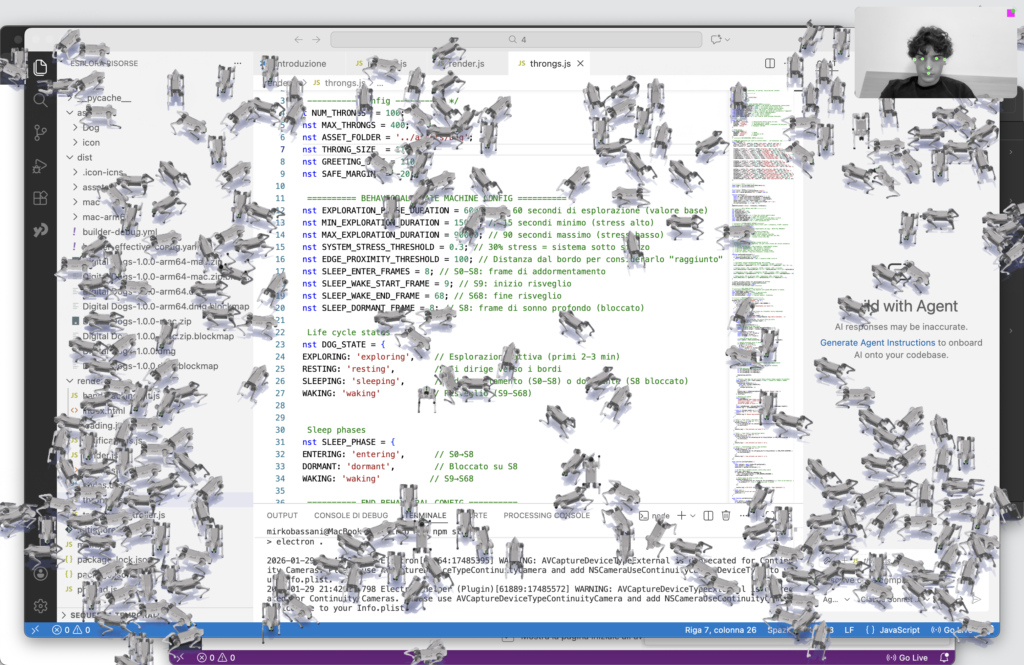Open the Search panel icon
This screenshot has width=1024, height=665.
tap(40, 100)
